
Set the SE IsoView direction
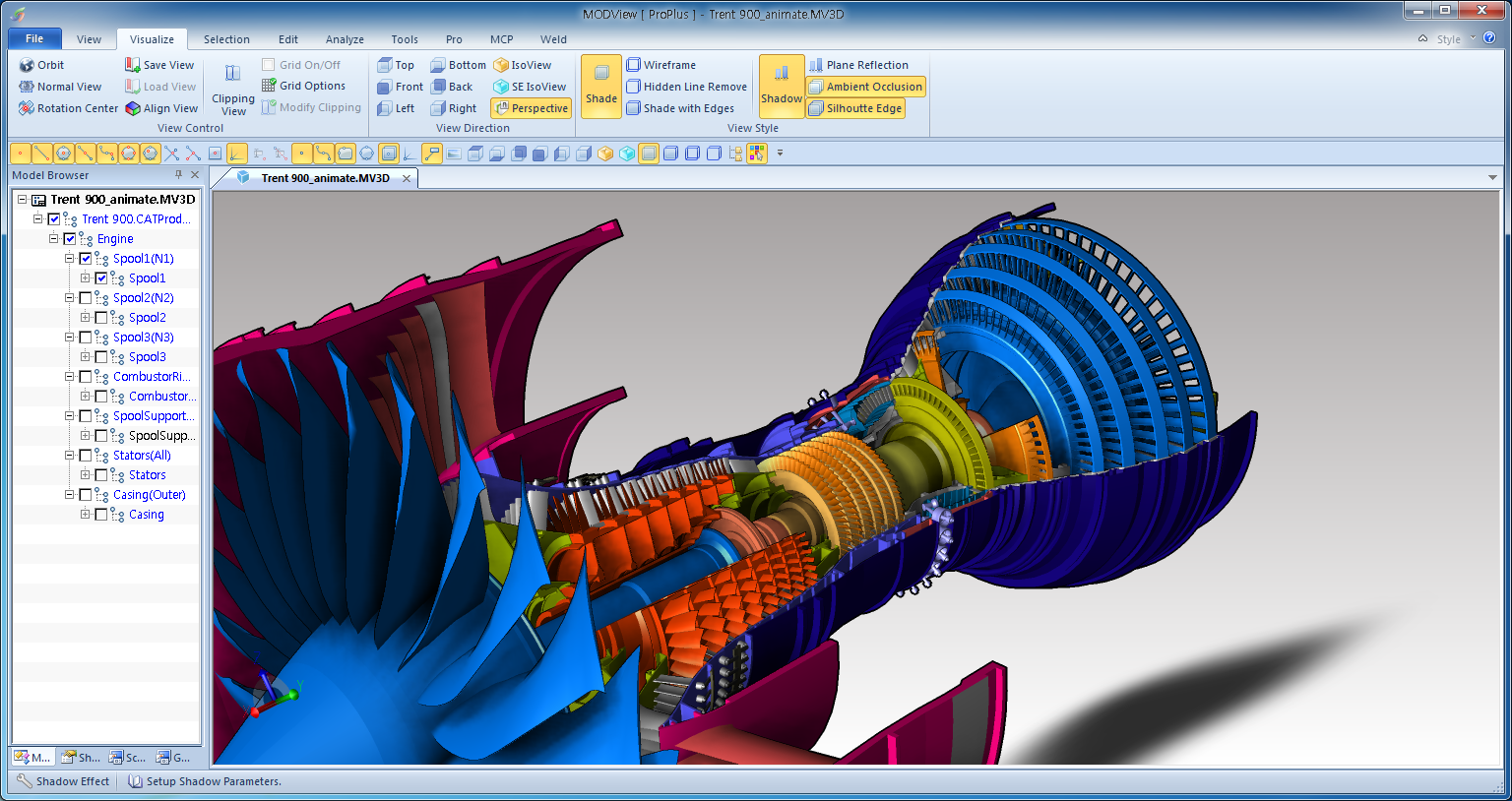coord(530,87)
